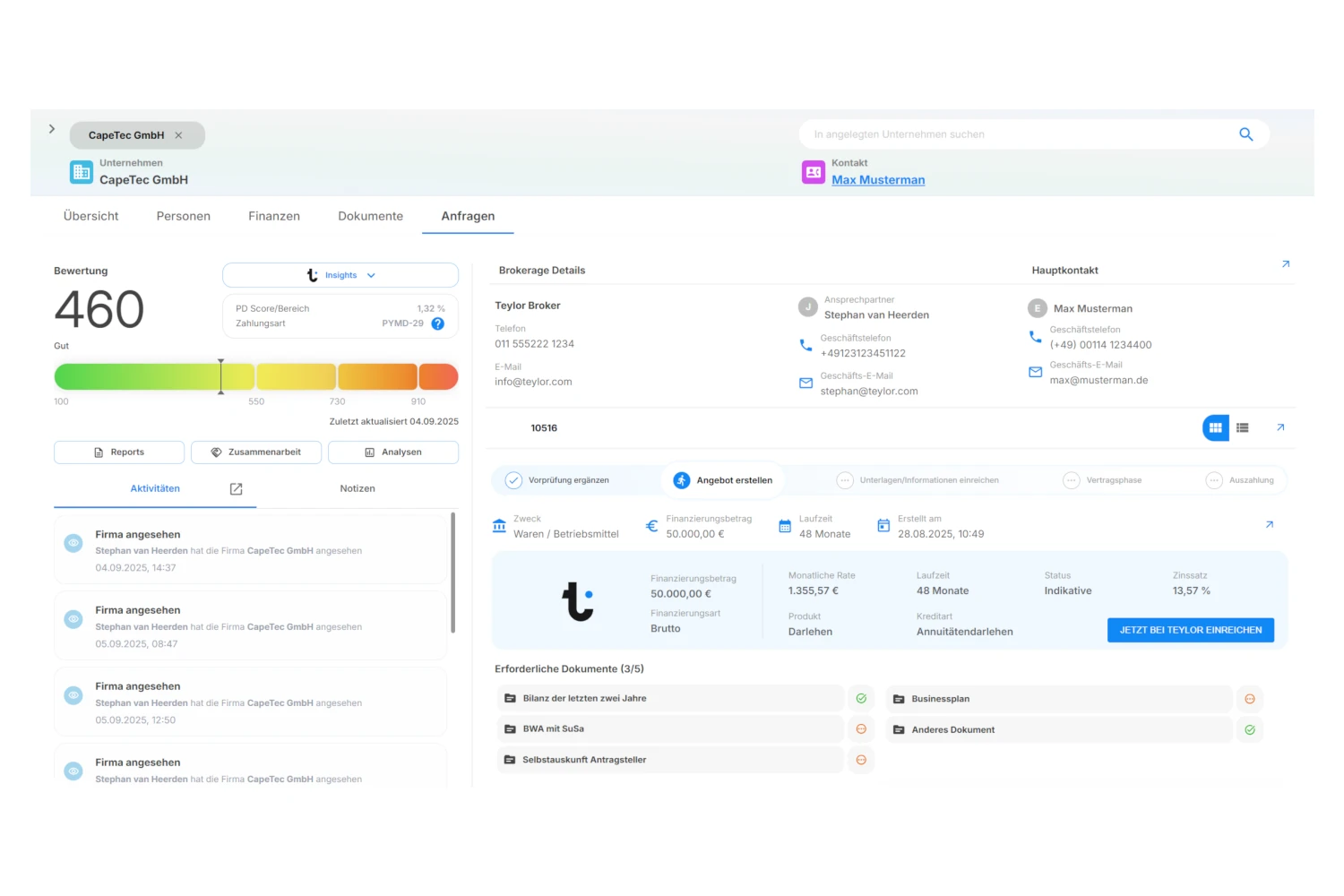Select the Angebot erstellen step
This screenshot has height=896, width=1344.
tap(723, 480)
